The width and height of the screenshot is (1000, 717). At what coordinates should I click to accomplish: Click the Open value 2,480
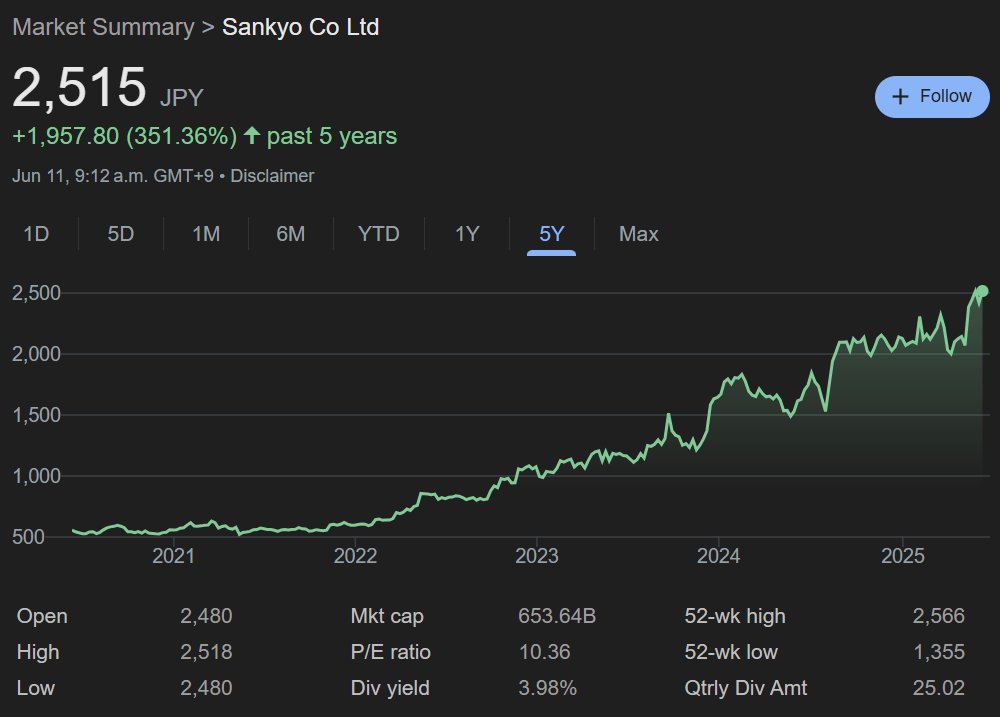(206, 616)
